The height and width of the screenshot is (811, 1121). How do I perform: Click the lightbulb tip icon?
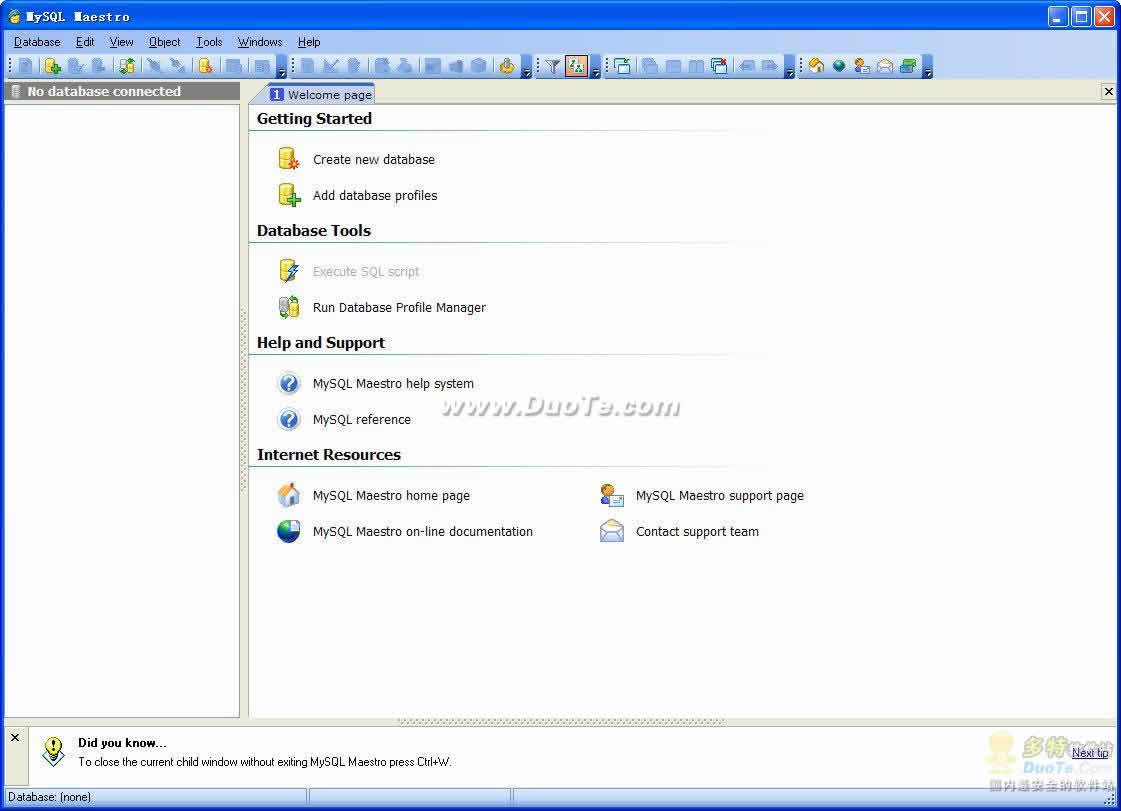click(x=53, y=752)
